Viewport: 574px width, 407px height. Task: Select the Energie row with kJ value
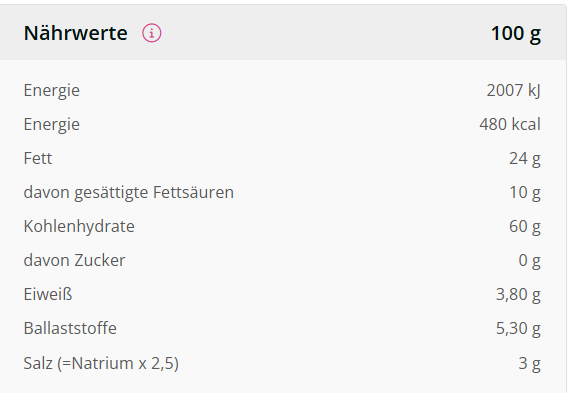click(x=282, y=90)
